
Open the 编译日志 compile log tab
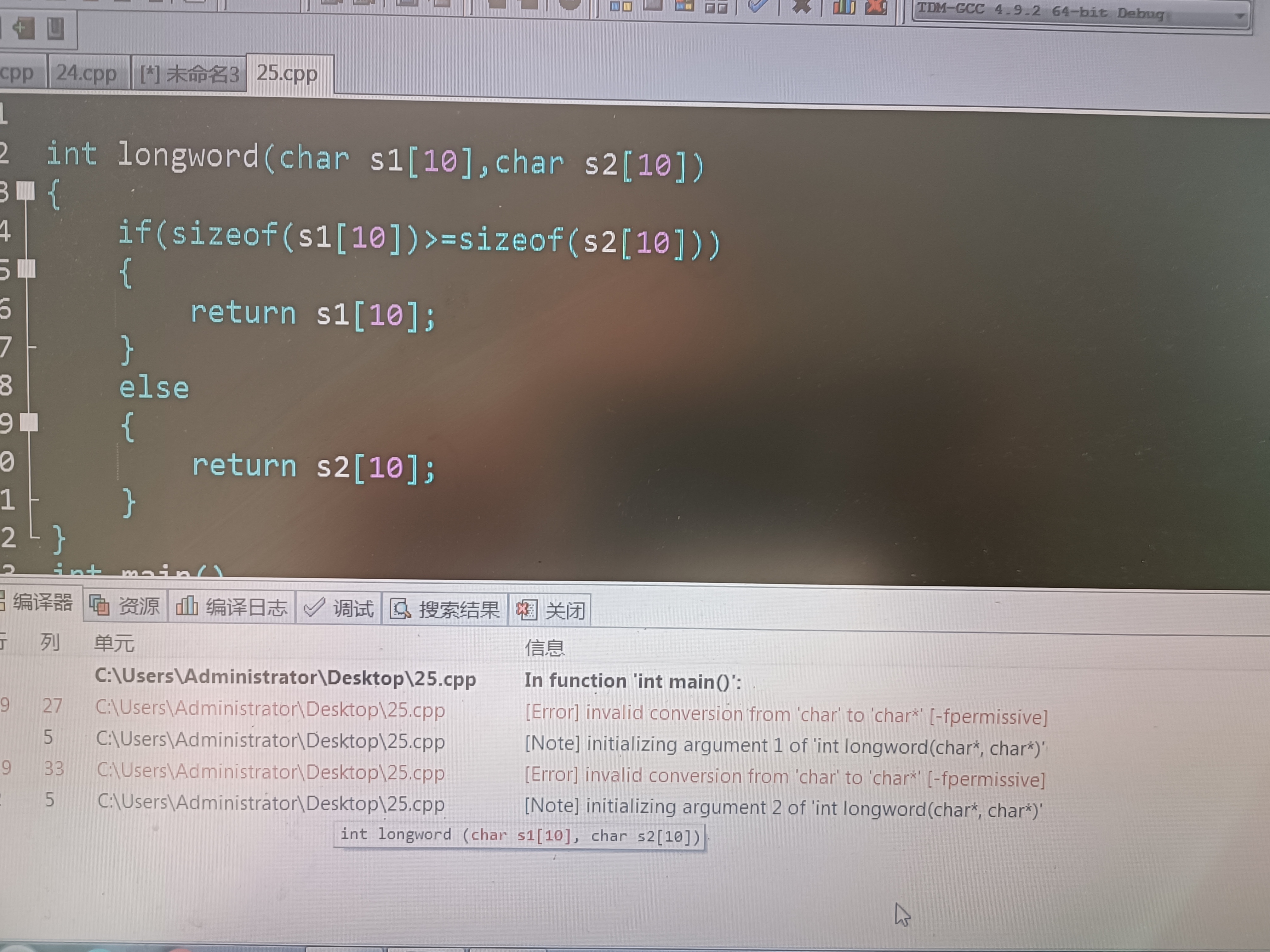click(x=232, y=607)
